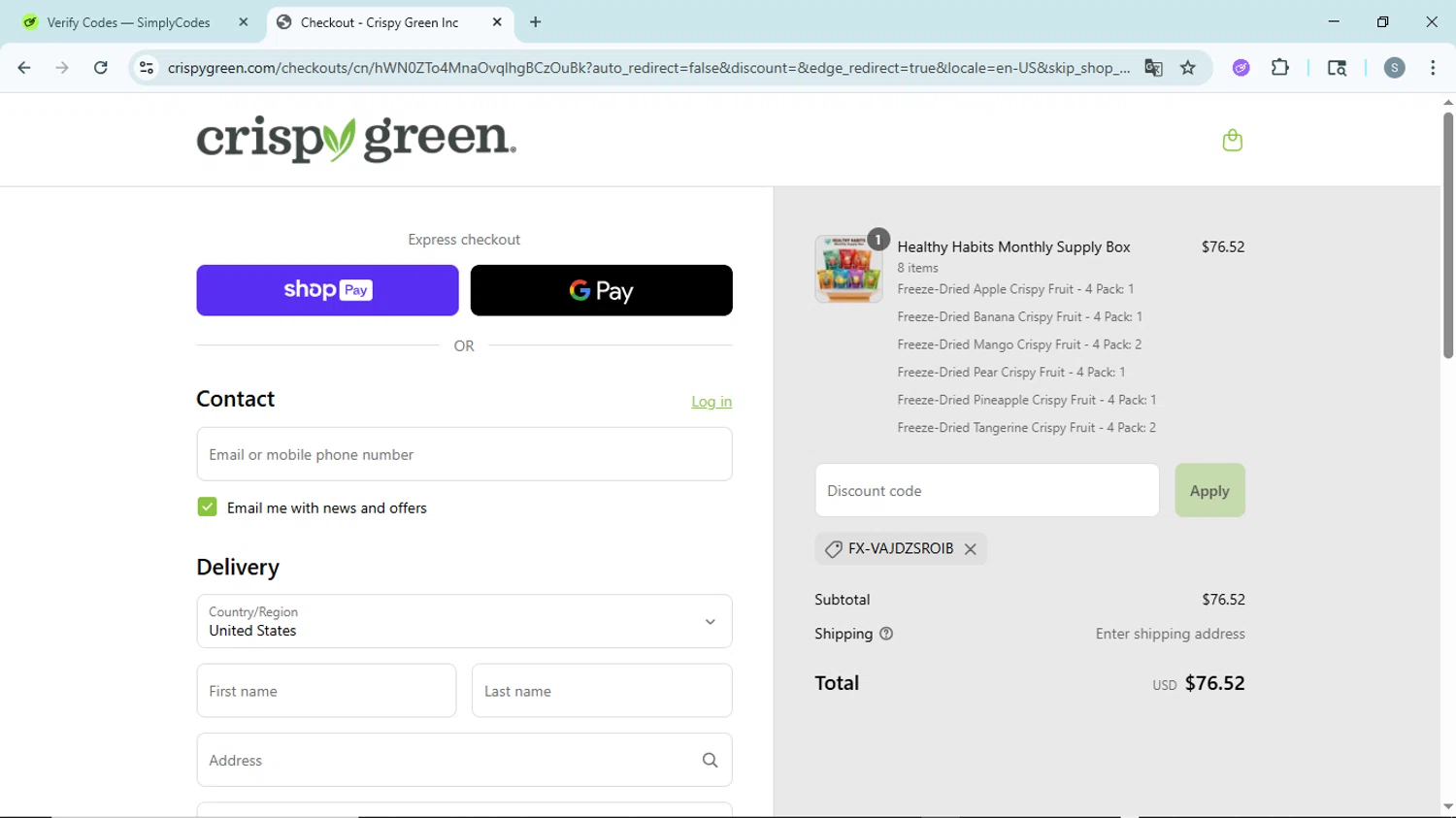This screenshot has height=818, width=1456.
Task: Click the scrollbar down arrow
Action: pos(1448,806)
